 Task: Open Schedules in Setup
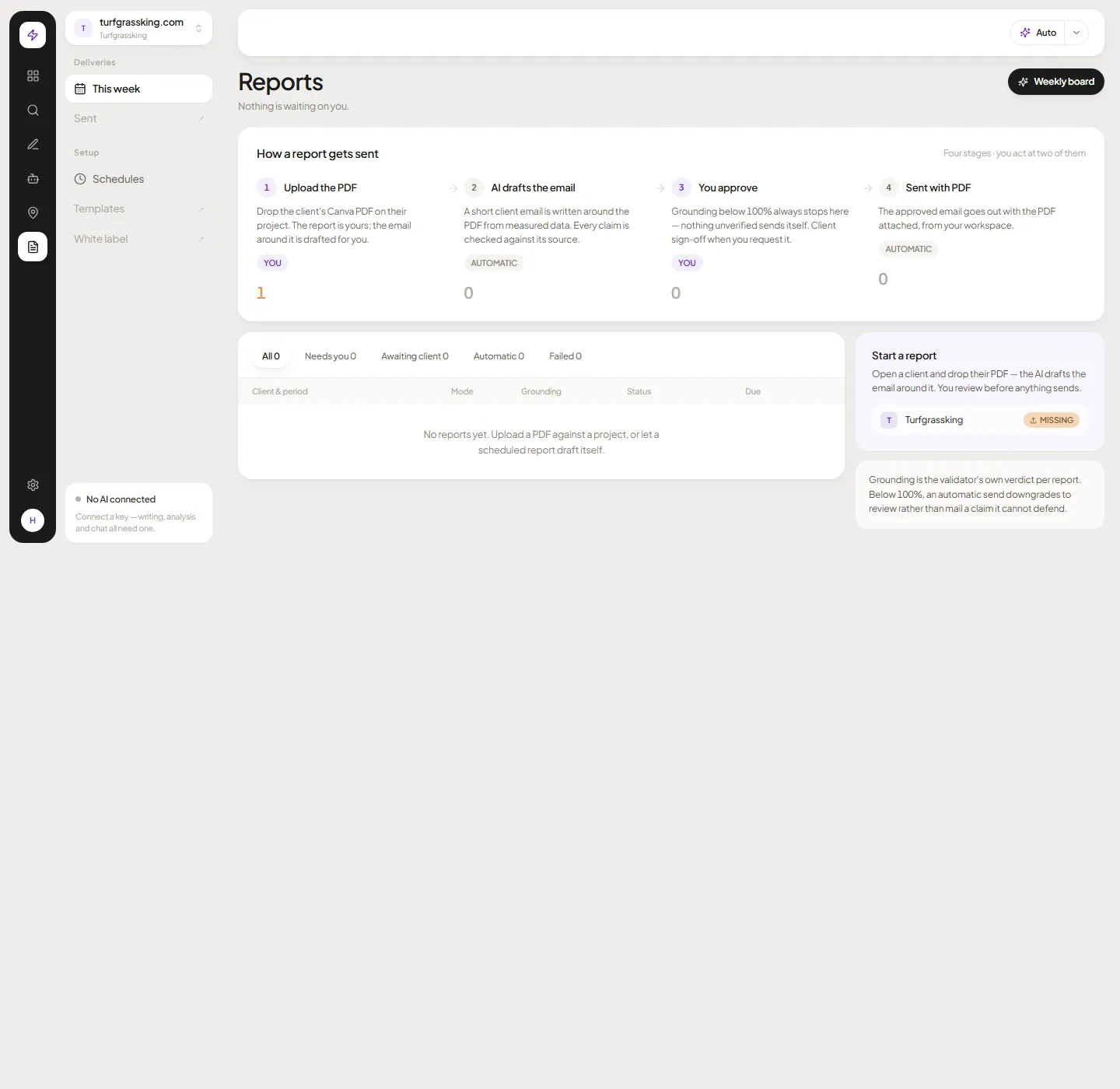(x=138, y=179)
